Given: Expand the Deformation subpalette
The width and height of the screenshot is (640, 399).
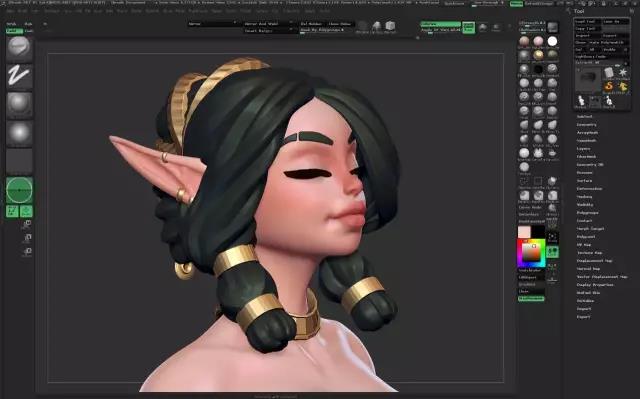Looking at the screenshot, I should (589, 189).
